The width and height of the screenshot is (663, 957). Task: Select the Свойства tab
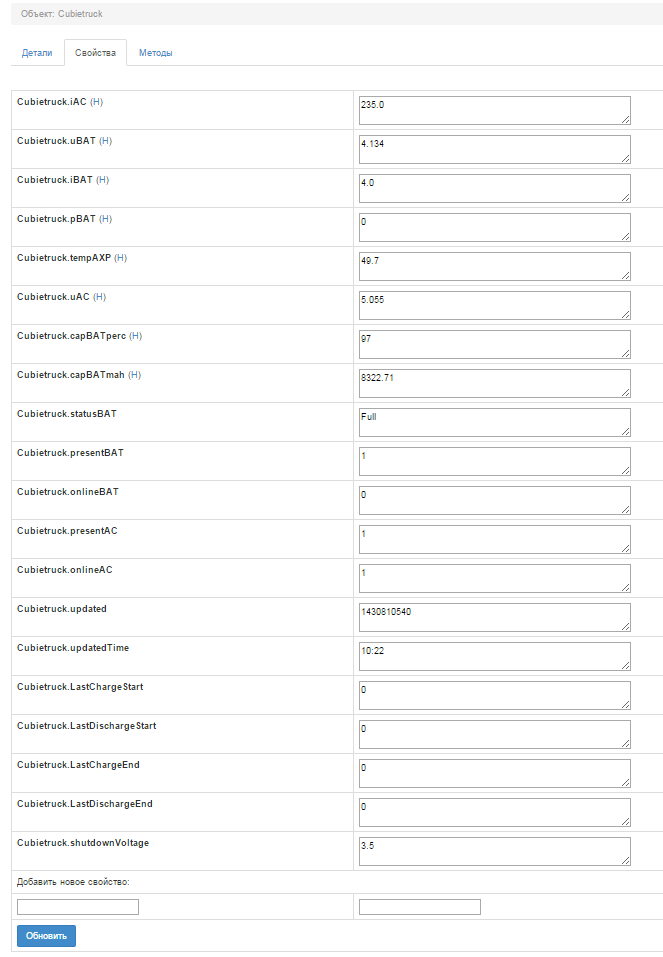(95, 53)
